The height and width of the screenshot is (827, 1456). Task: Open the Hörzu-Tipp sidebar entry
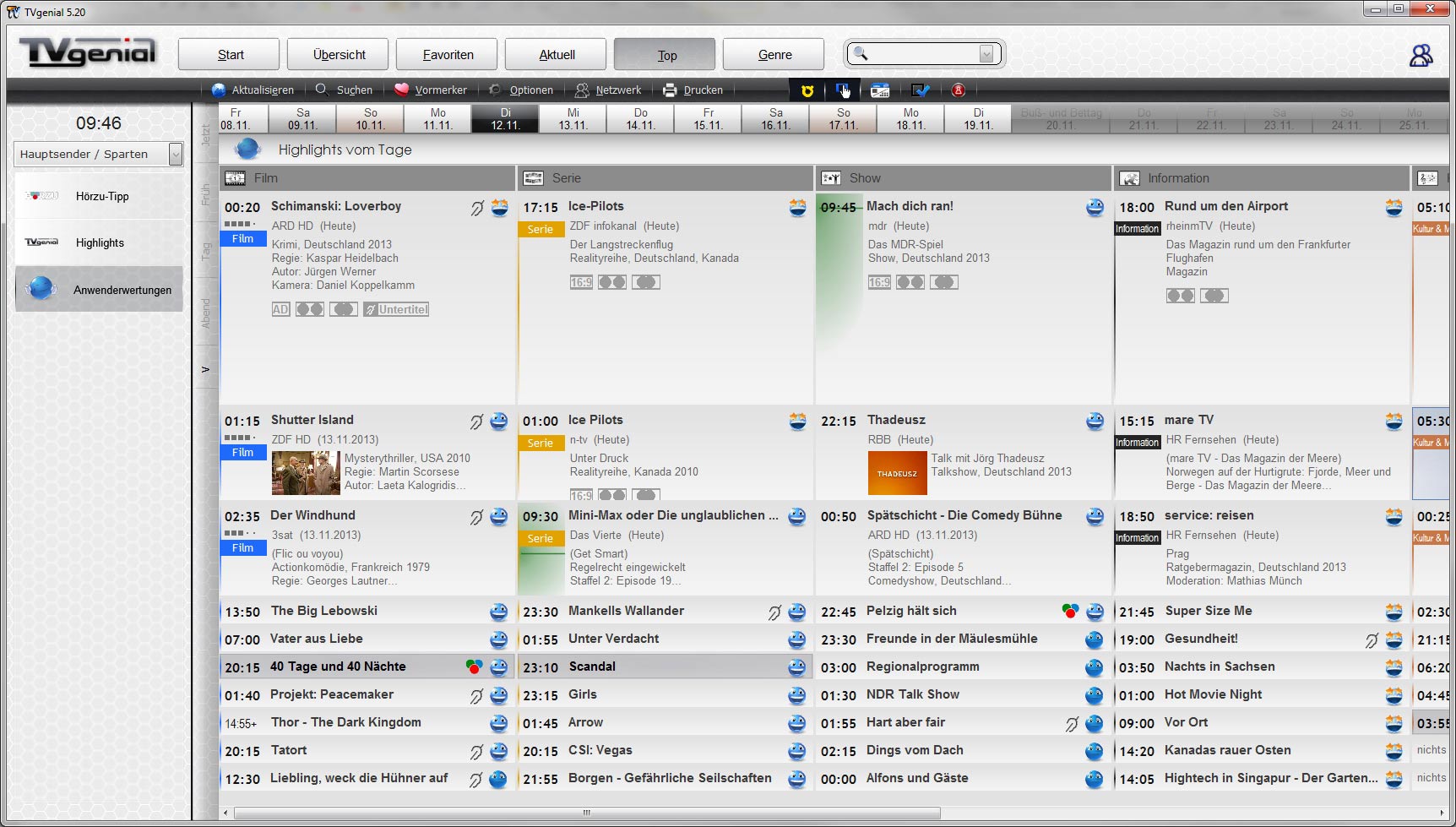99,196
